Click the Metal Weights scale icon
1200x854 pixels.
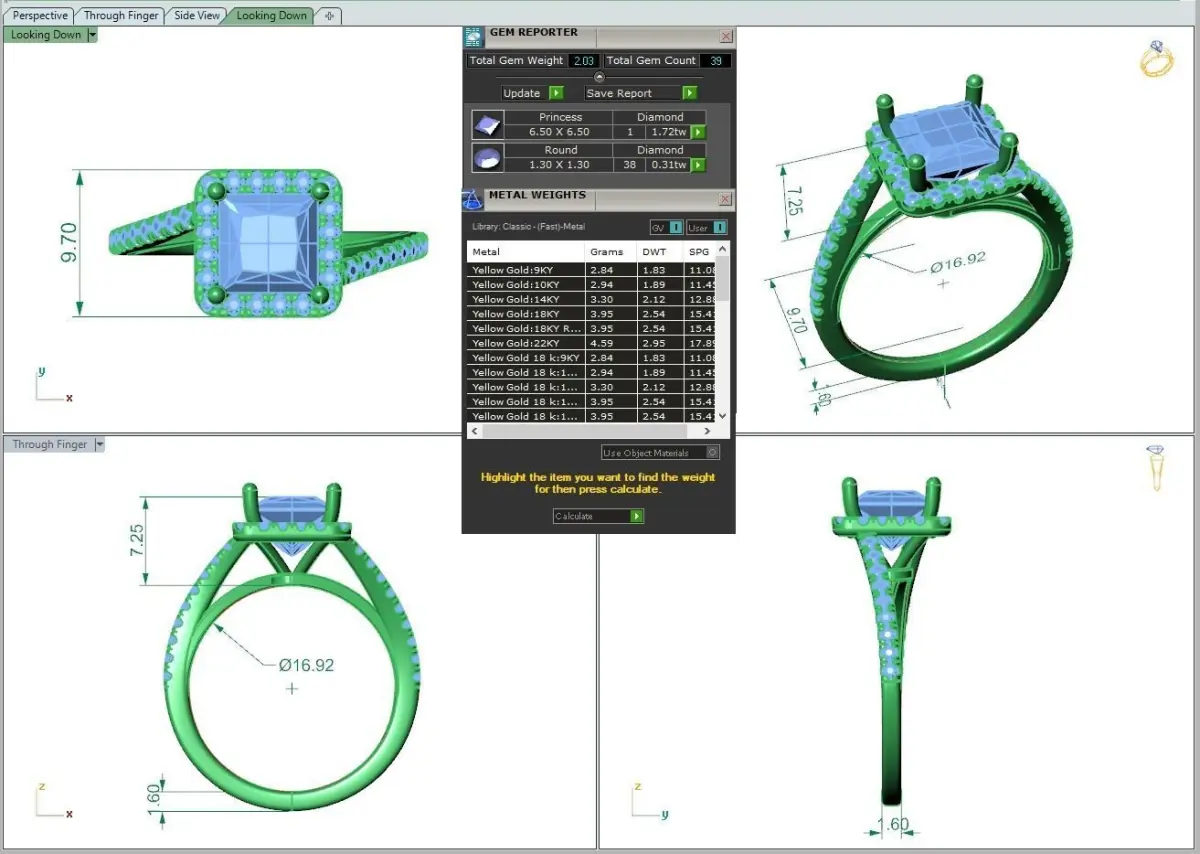(x=472, y=199)
